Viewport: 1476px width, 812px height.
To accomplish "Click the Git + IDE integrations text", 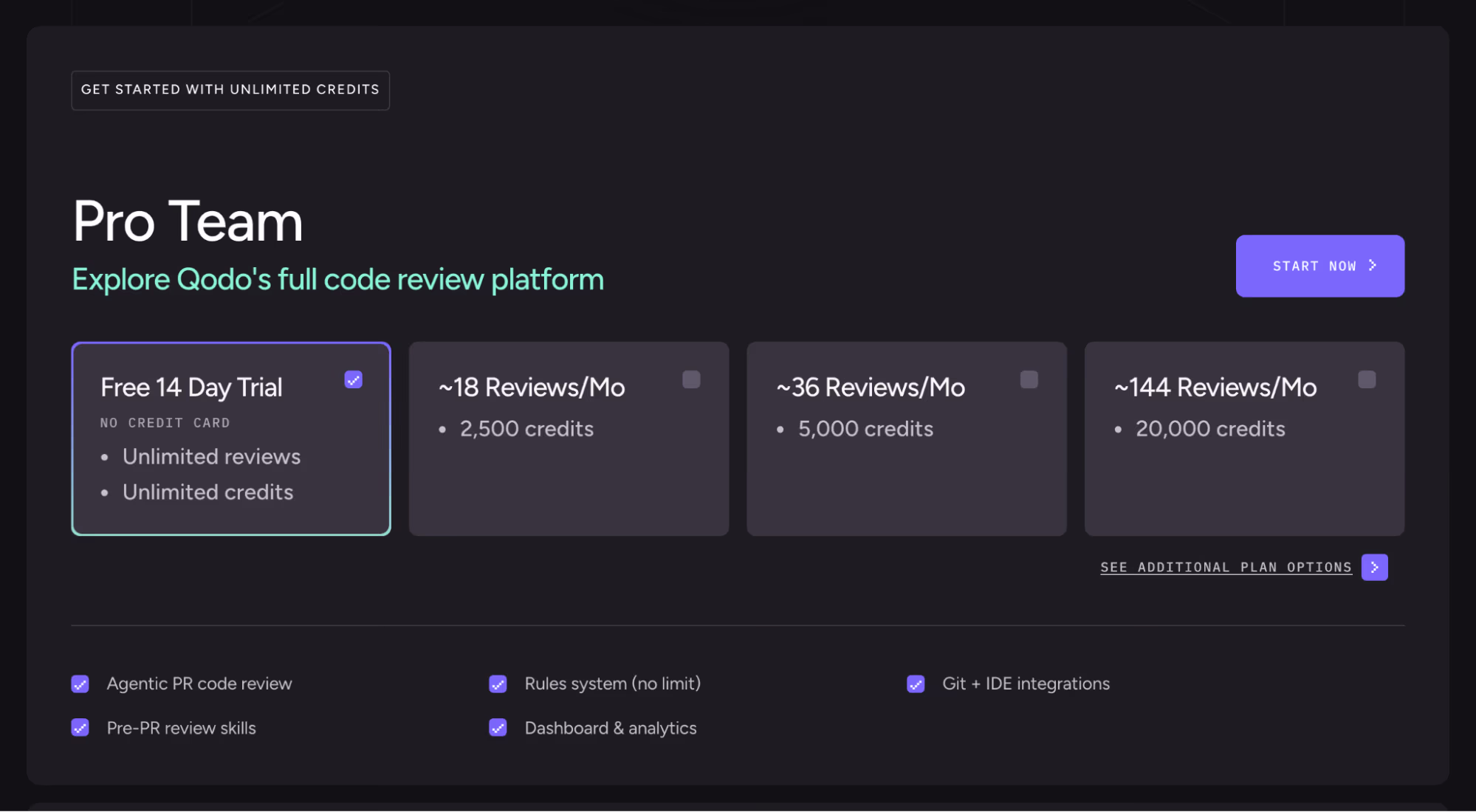I will pyautogui.click(x=1026, y=684).
